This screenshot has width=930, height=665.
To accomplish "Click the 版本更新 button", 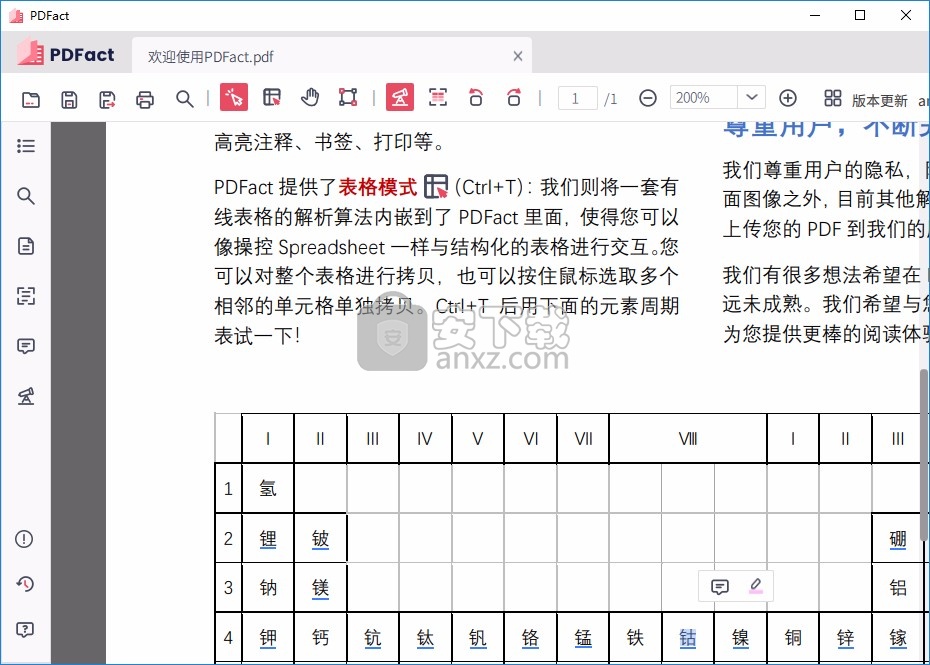I will tap(880, 101).
